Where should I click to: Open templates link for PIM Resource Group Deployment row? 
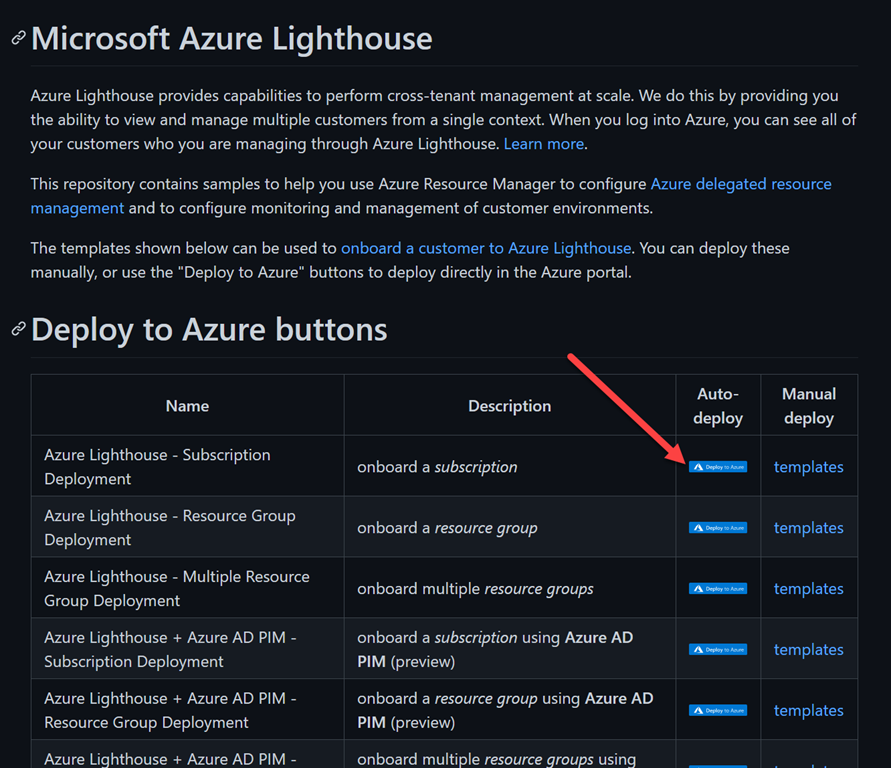(x=808, y=711)
